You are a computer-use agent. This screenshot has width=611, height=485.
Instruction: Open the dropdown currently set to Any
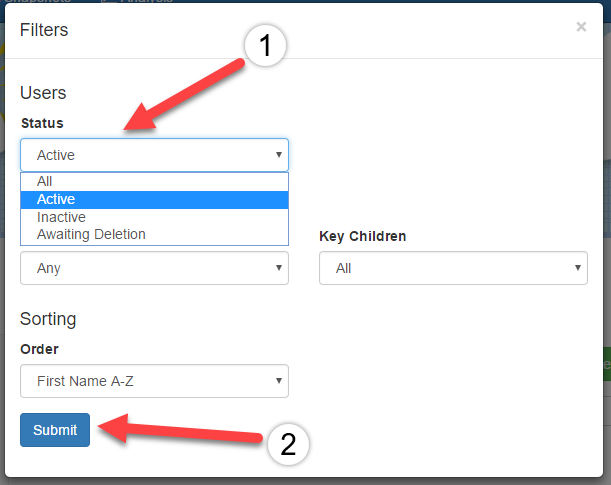154,268
